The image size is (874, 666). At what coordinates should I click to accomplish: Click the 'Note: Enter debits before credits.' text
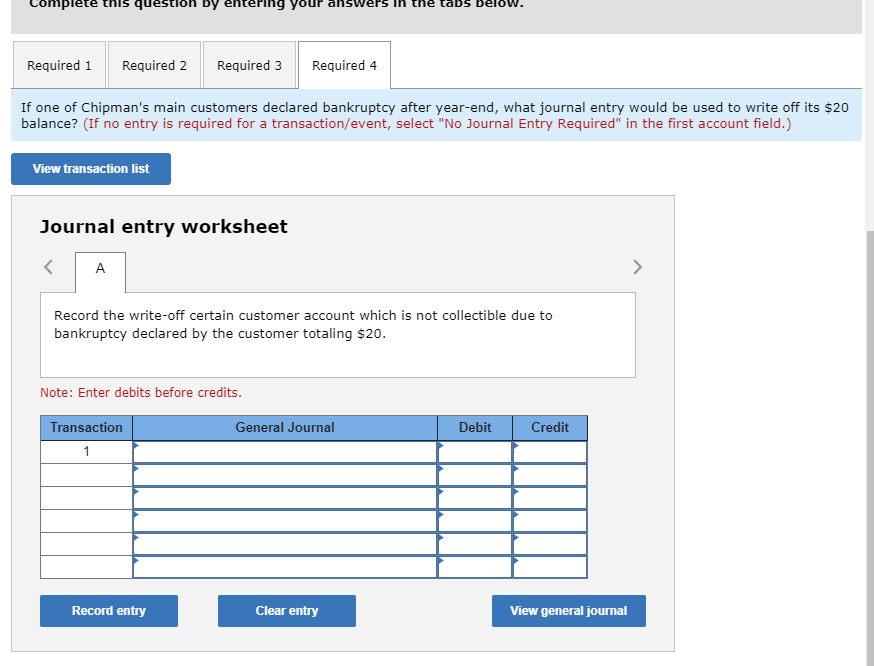[x=141, y=393]
